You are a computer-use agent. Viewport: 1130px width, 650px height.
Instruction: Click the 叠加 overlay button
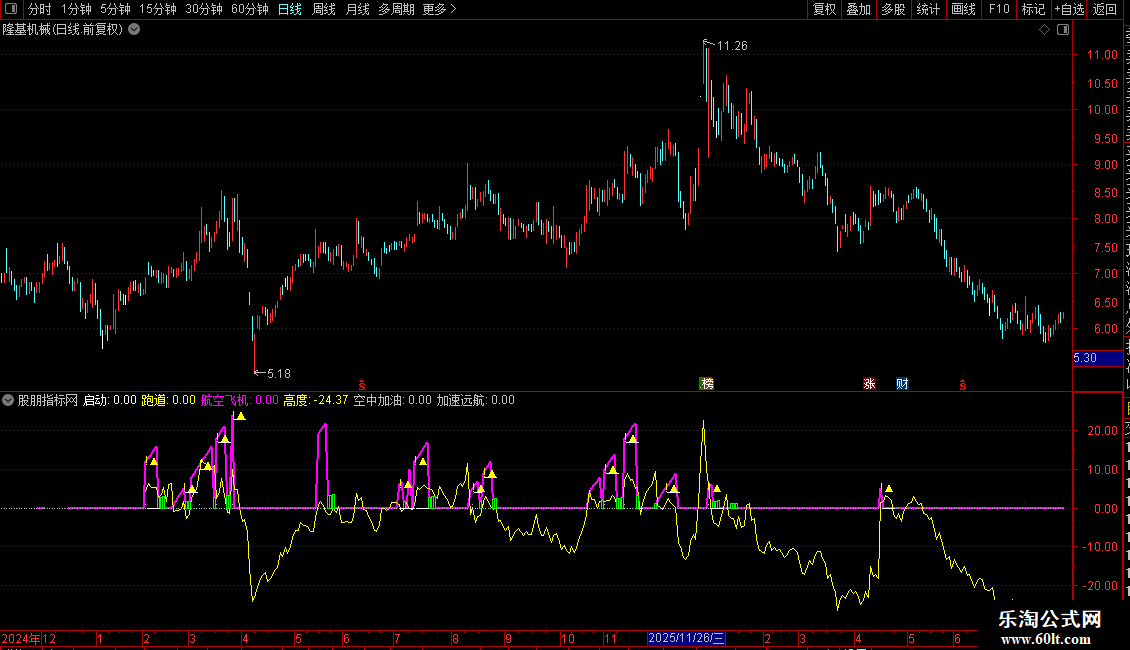(x=858, y=9)
